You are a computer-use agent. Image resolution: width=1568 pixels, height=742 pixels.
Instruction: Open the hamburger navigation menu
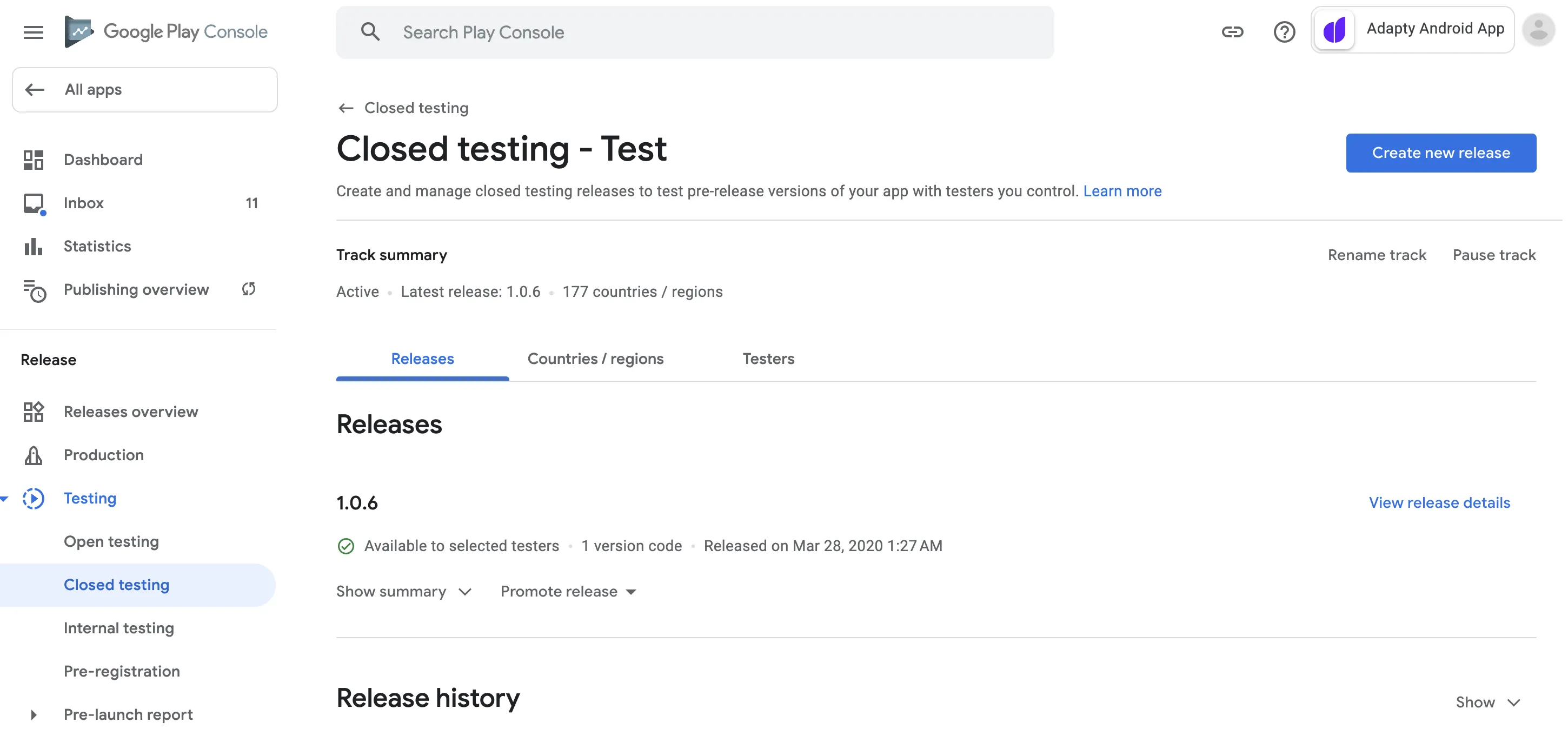coord(33,32)
